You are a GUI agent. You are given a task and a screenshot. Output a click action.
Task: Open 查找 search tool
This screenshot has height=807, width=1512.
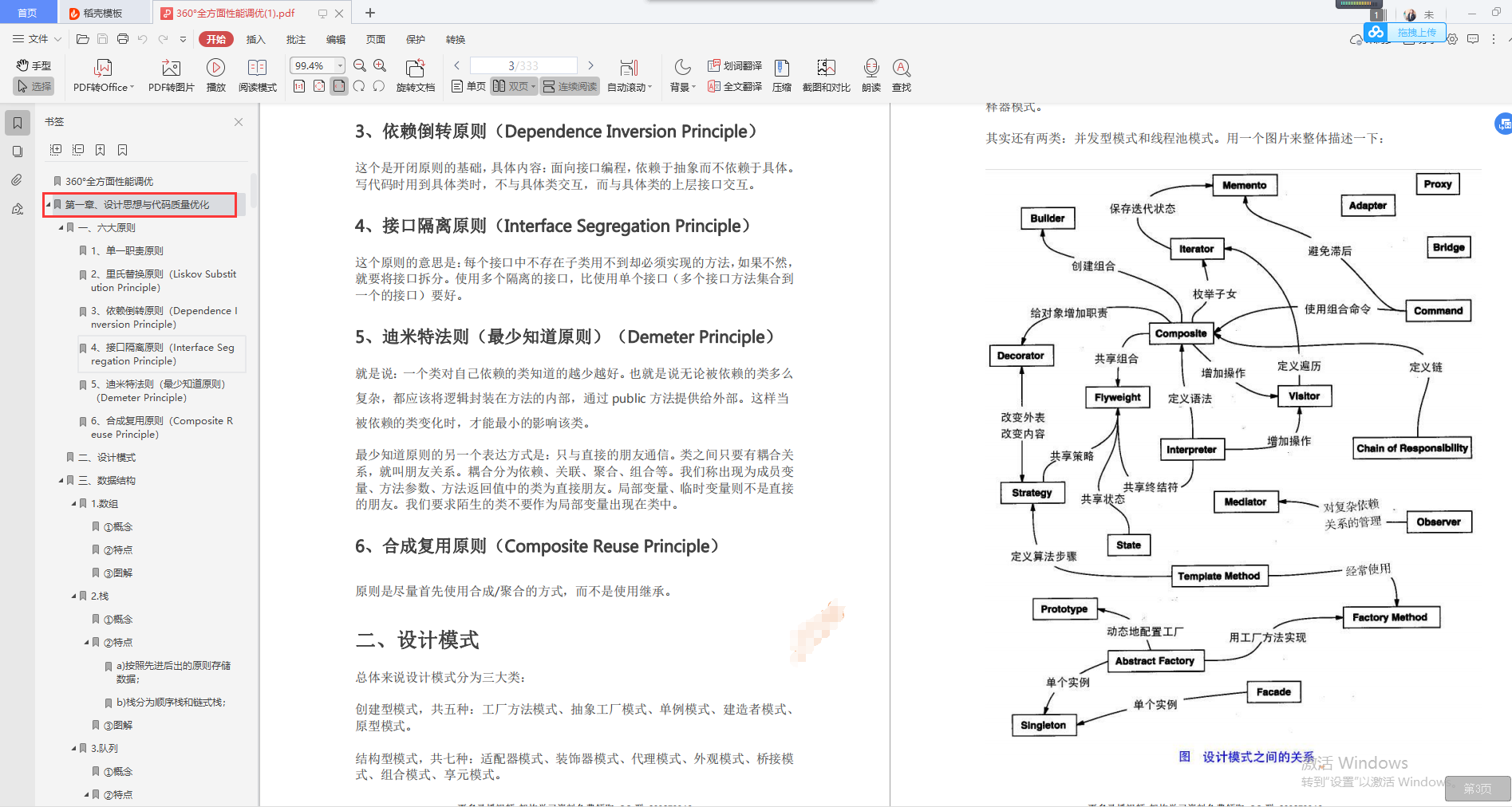point(902,76)
